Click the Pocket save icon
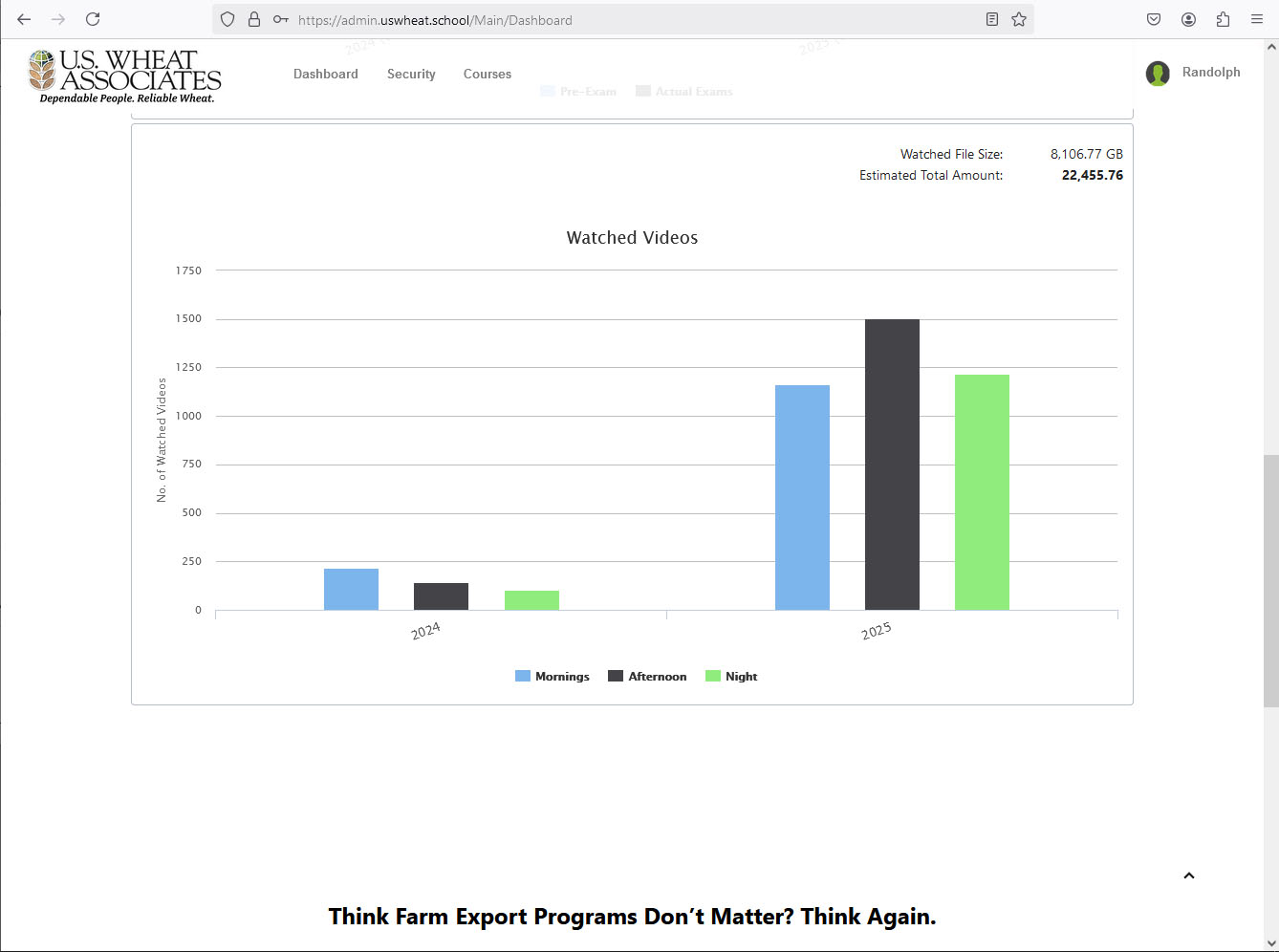This screenshot has height=952, width=1279. click(1154, 19)
